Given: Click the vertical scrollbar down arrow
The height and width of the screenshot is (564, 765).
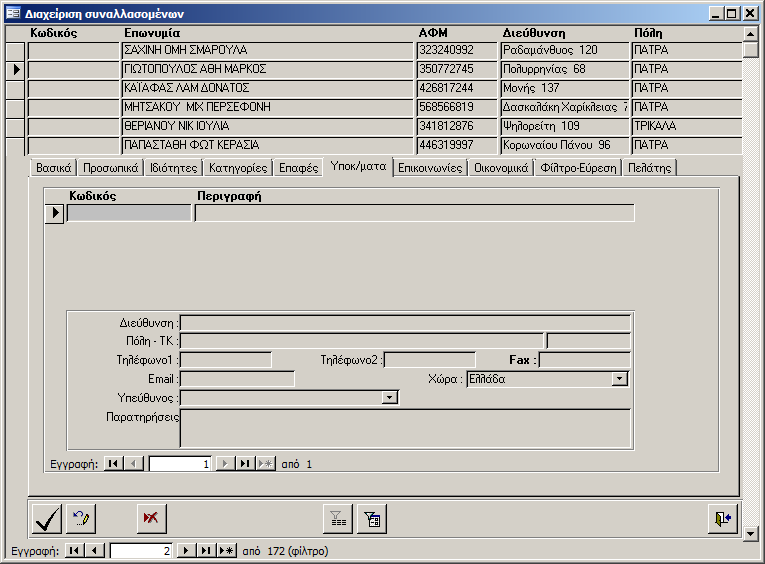Looking at the screenshot, I should point(752,534).
